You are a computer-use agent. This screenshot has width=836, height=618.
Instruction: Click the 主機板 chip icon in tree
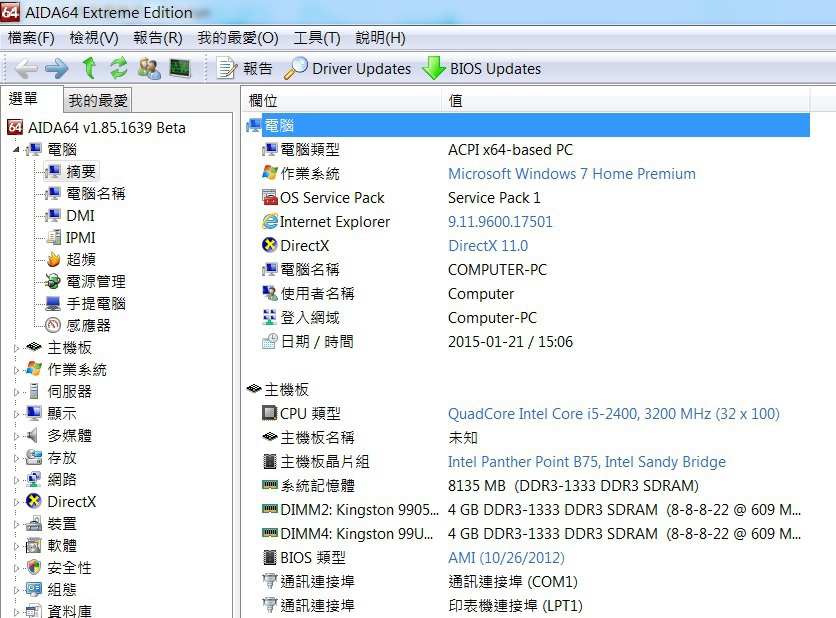coord(34,347)
